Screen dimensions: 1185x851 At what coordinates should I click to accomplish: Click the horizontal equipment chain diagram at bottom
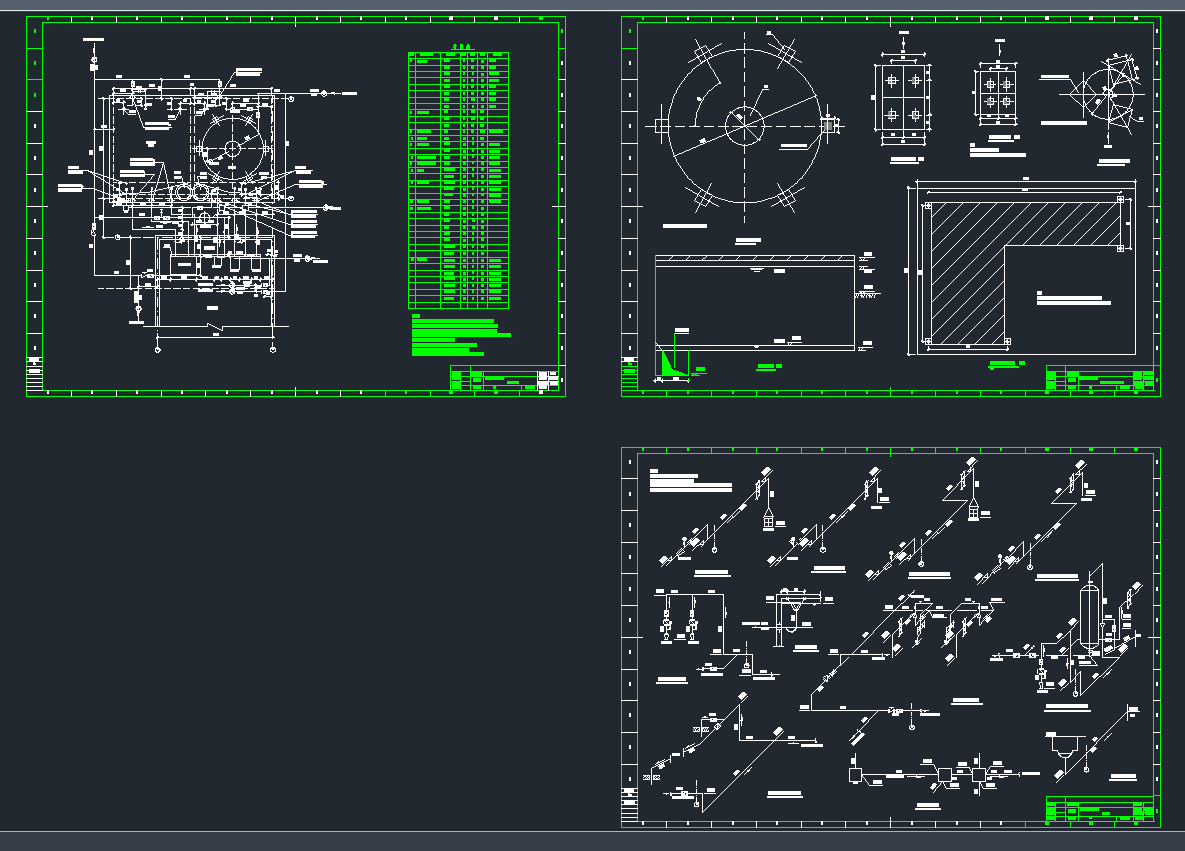coord(925,775)
